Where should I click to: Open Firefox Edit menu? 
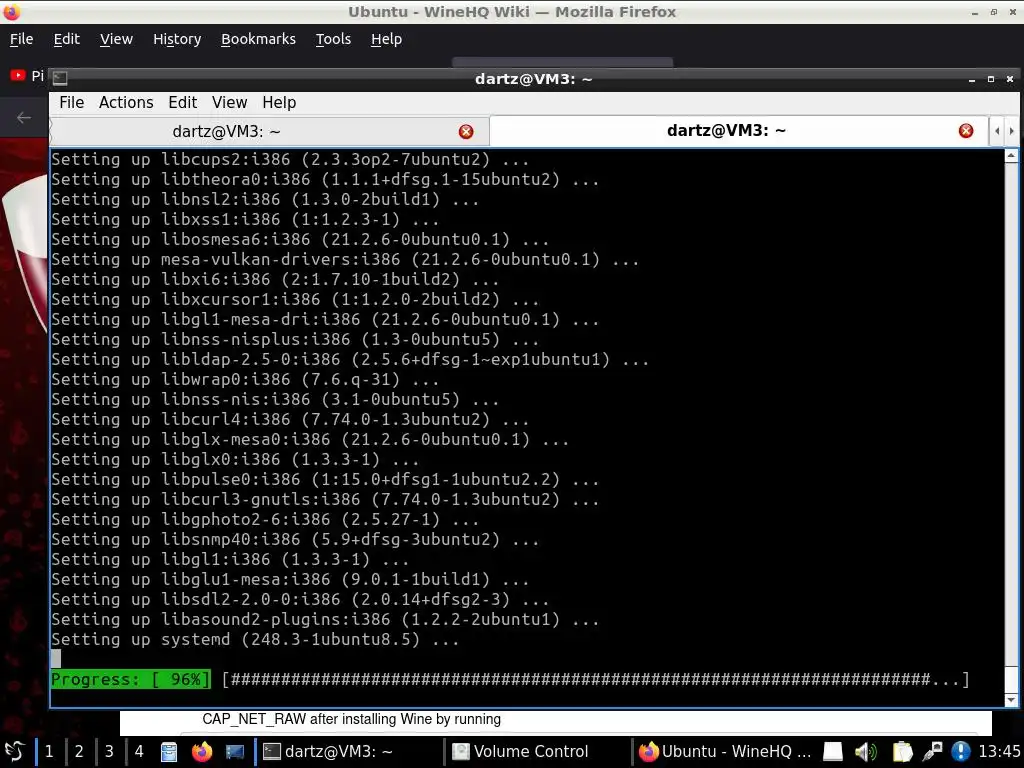(x=67, y=39)
